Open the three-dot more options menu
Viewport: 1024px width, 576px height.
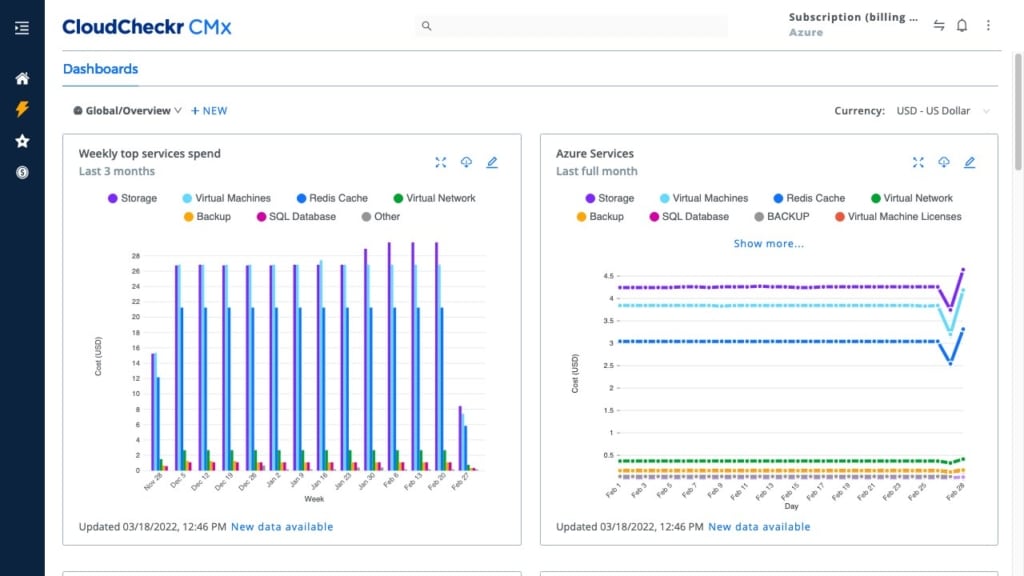point(988,25)
